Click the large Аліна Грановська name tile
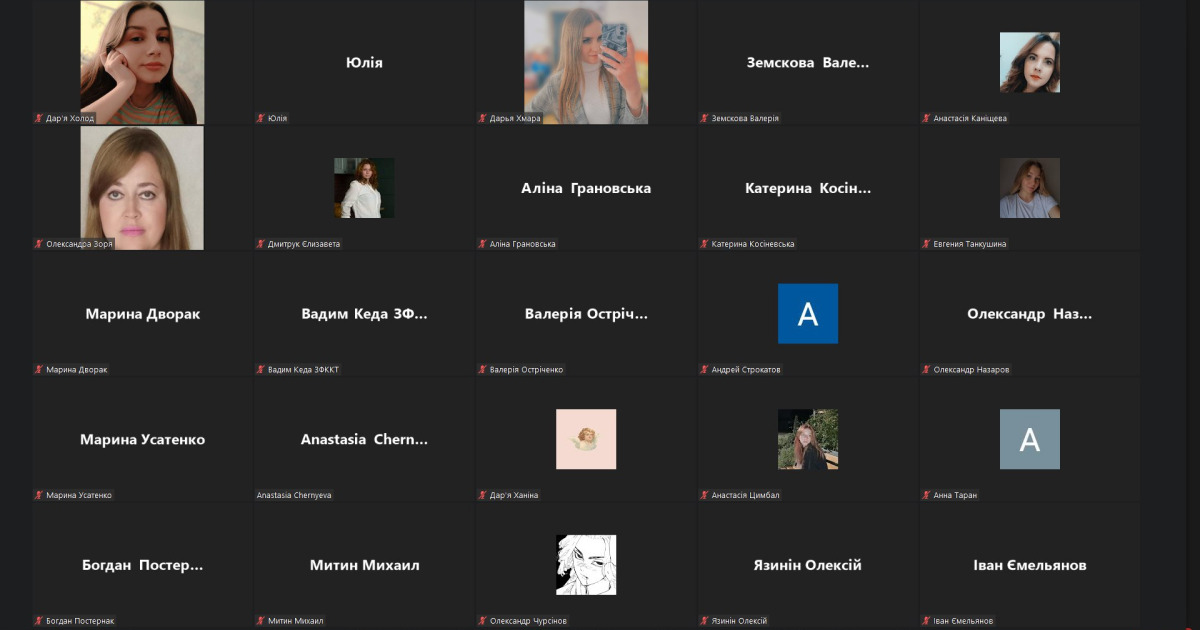Viewport: 1200px width, 630px height. pyautogui.click(x=586, y=188)
